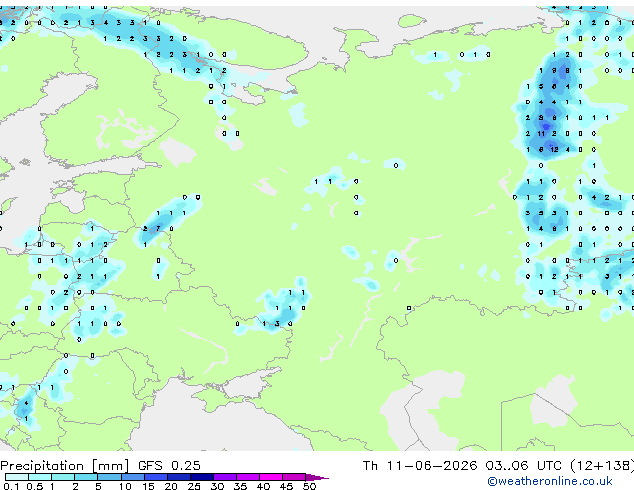The height and width of the screenshot is (490, 634).
Task: Click the '12' precipitation value on the map
Action: pyautogui.click(x=554, y=150)
